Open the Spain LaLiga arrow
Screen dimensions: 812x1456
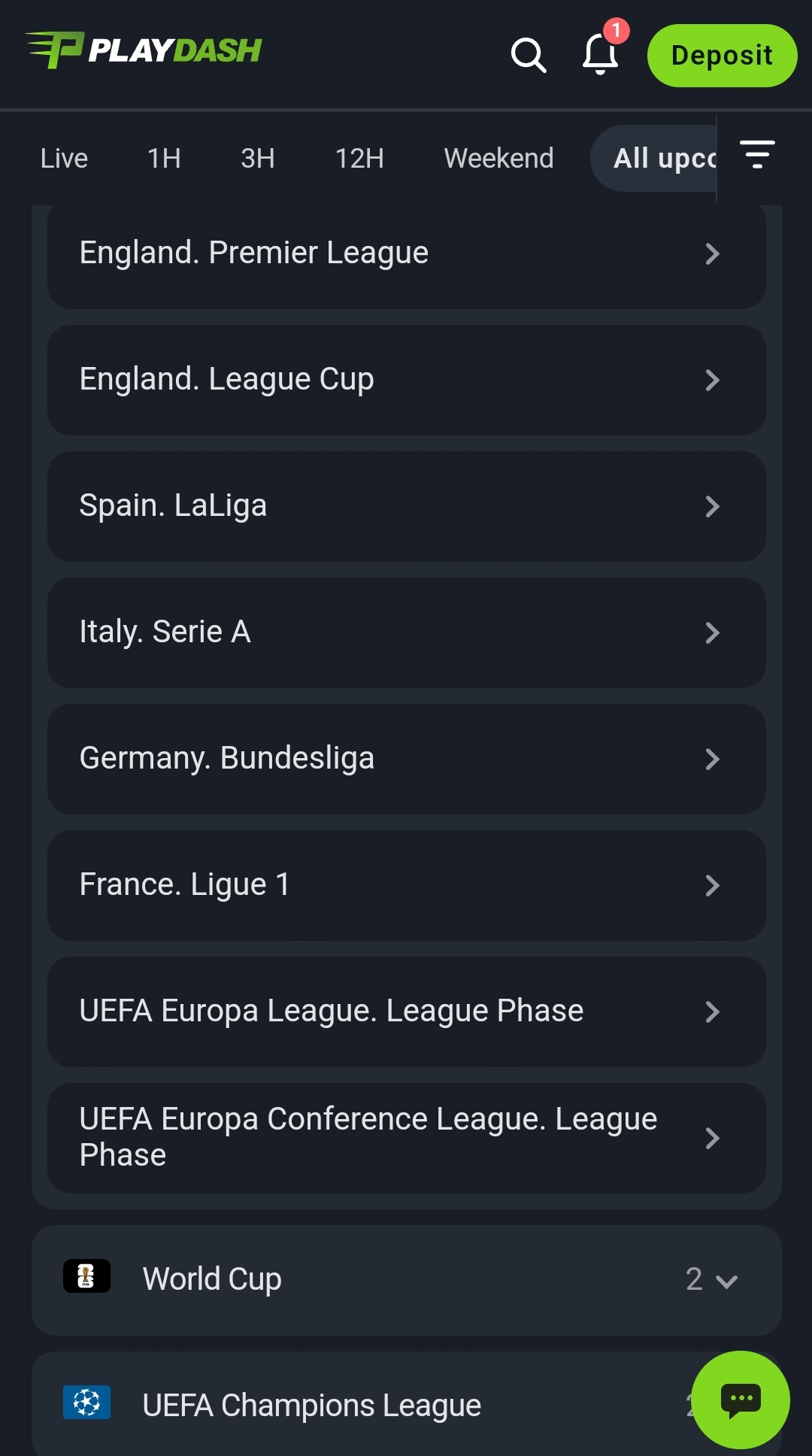713,507
